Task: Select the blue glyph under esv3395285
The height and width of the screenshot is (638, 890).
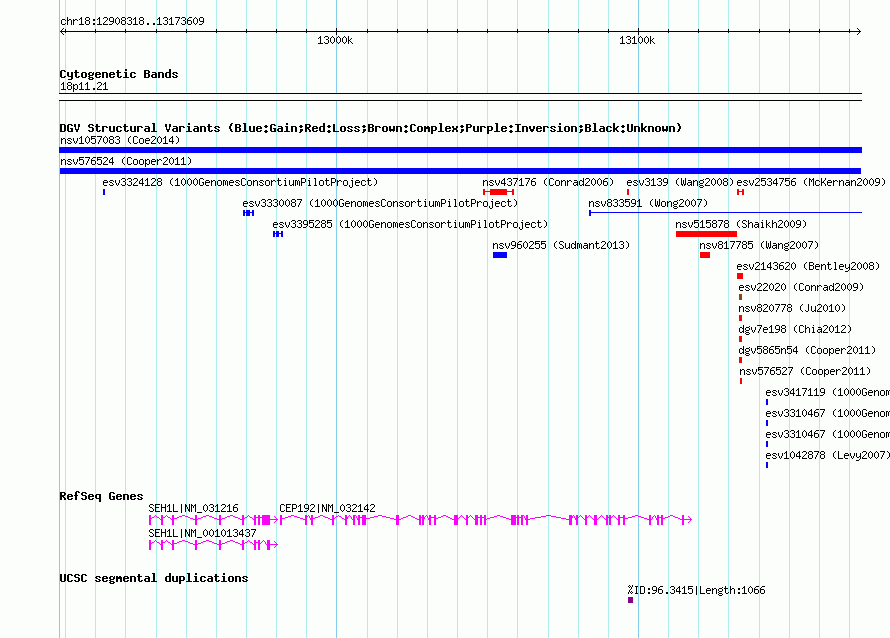Action: pos(278,234)
